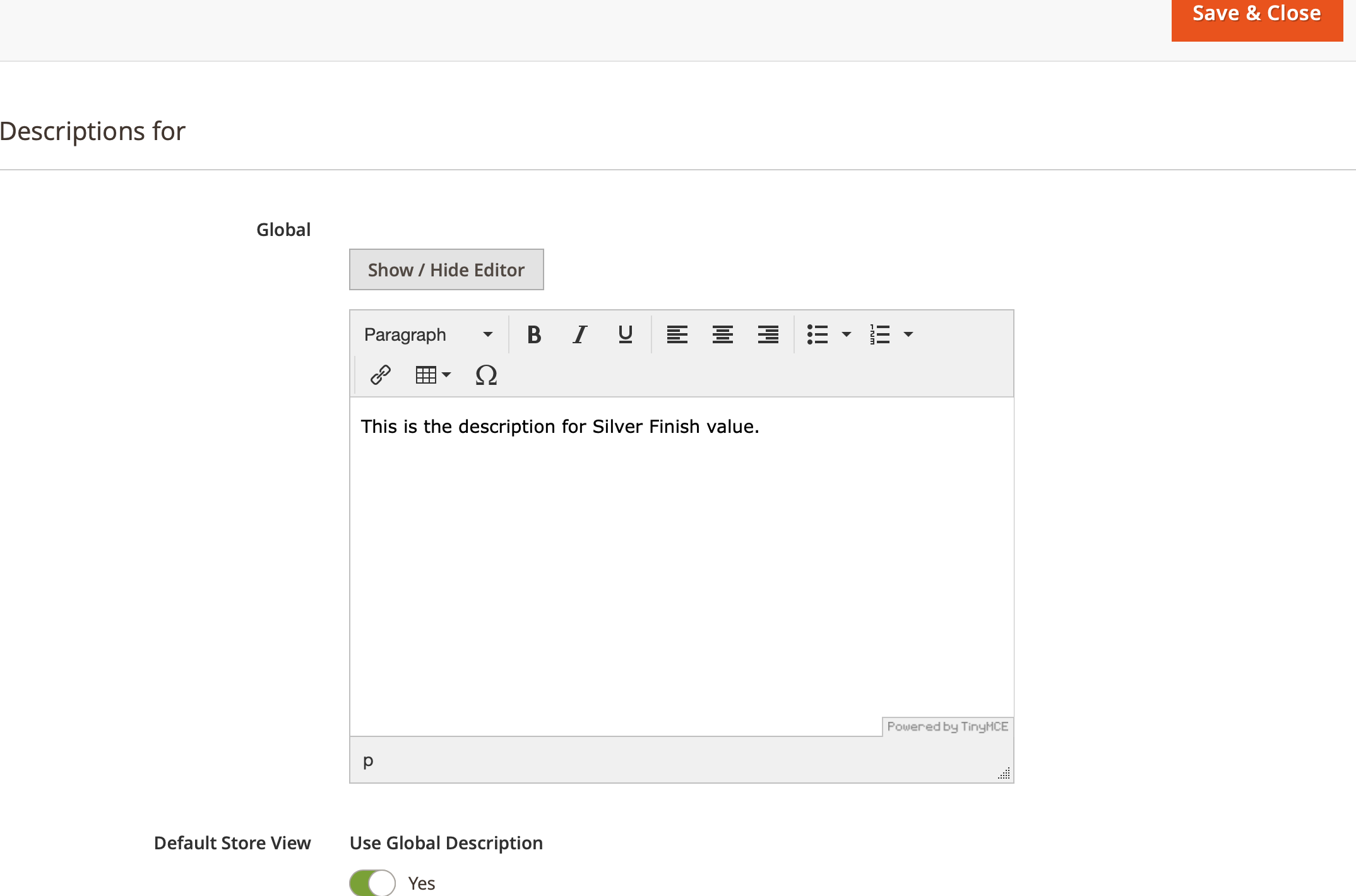Click the 'p' element path in status bar

(368, 760)
